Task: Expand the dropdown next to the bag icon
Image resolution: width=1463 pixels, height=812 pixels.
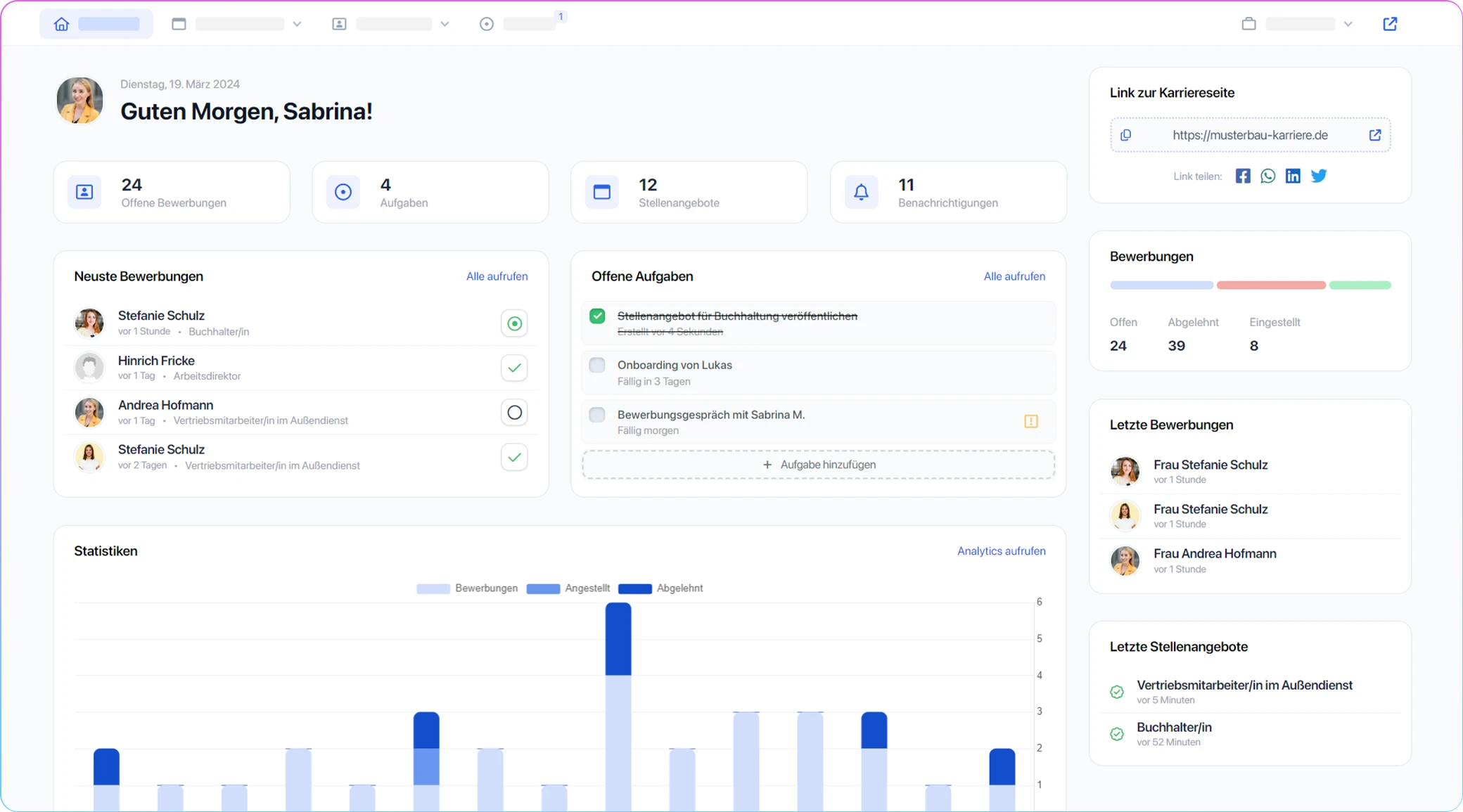Action: [x=1348, y=23]
